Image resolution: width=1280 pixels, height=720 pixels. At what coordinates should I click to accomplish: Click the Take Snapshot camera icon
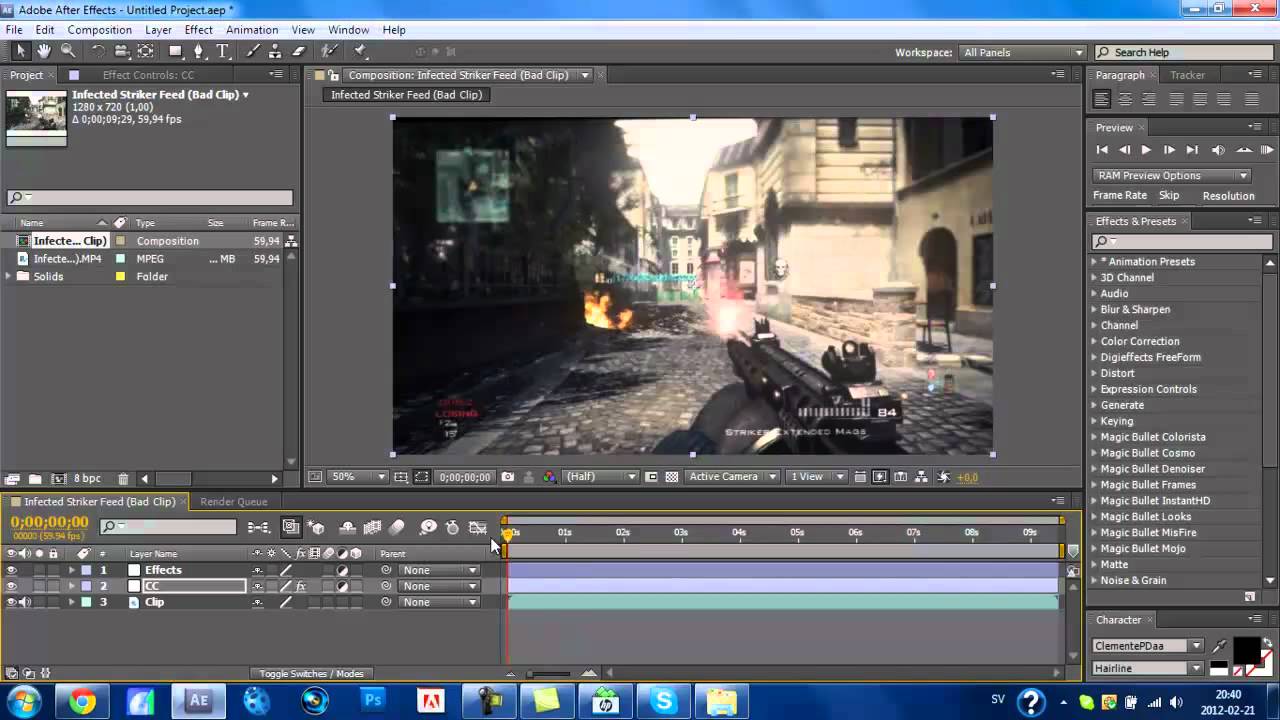click(x=508, y=477)
